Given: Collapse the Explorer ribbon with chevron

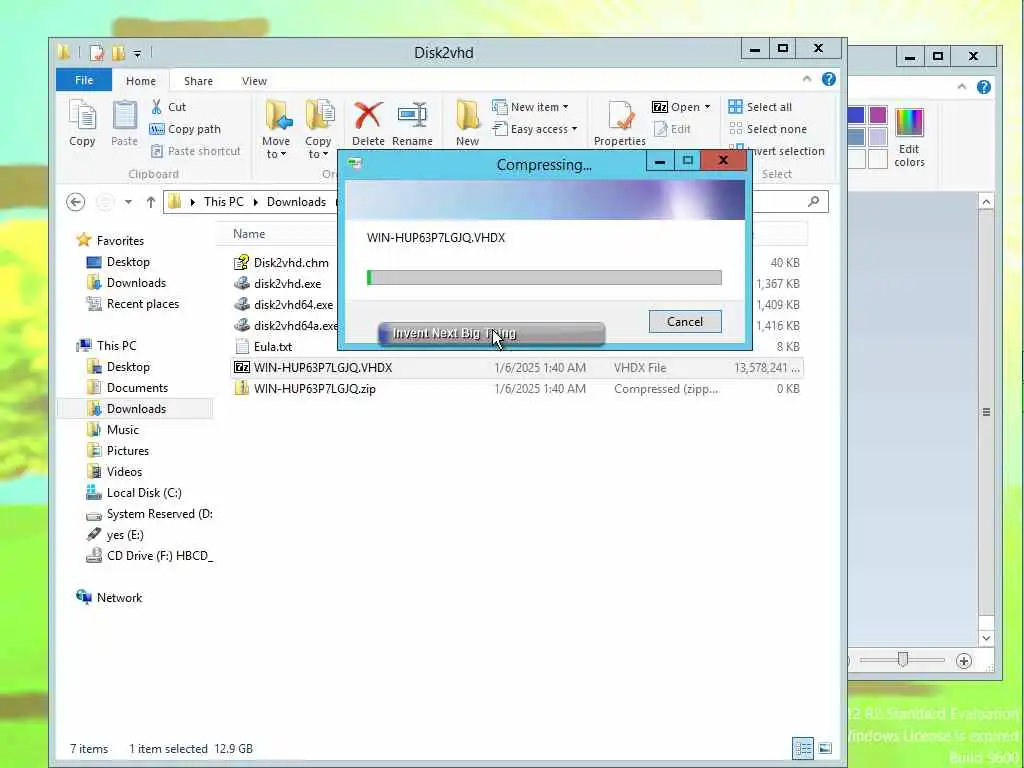Looking at the screenshot, I should pos(807,79).
